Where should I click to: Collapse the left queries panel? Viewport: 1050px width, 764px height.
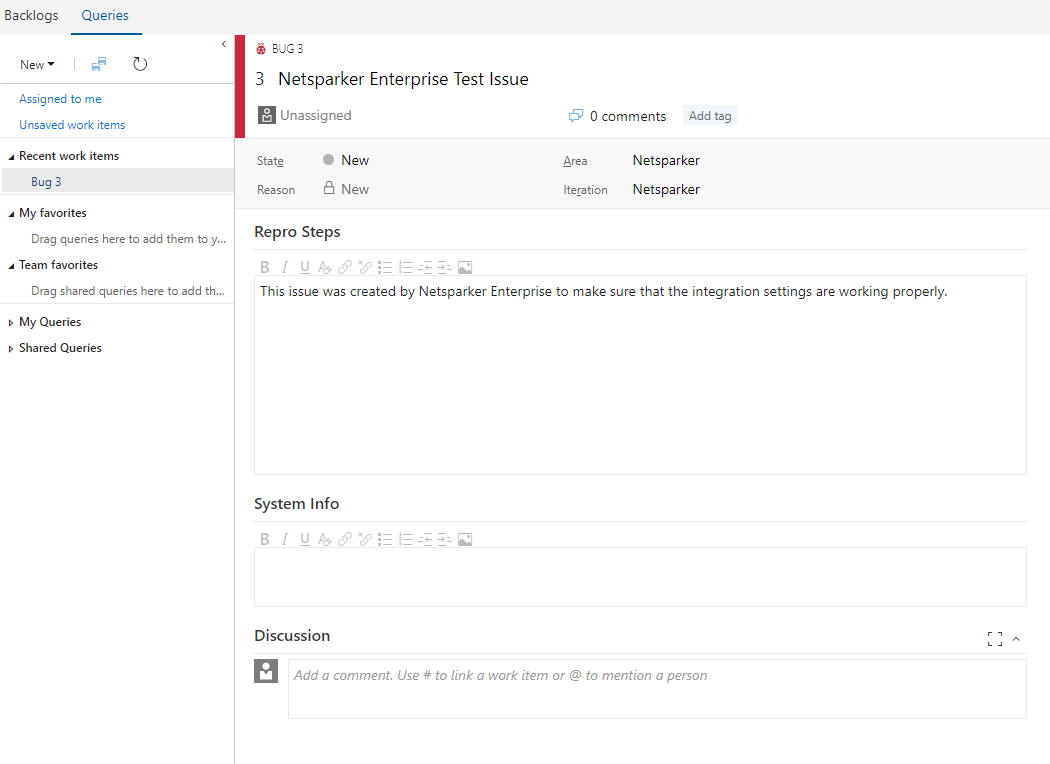223,44
